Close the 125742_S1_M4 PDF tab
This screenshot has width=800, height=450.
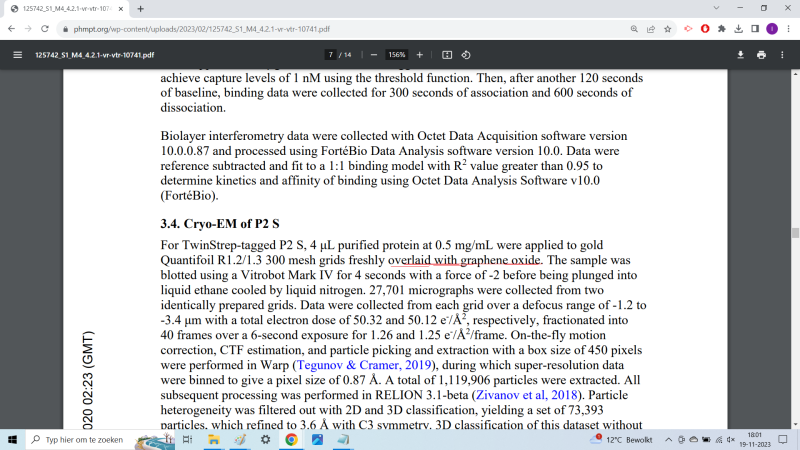(x=121, y=9)
